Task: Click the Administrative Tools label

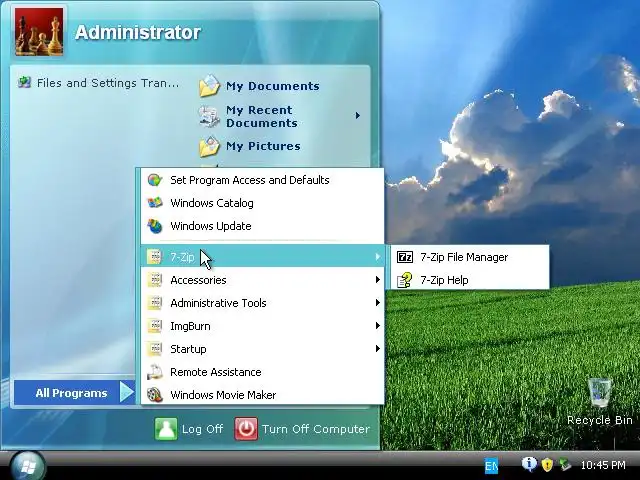Action: pyautogui.click(x=218, y=303)
